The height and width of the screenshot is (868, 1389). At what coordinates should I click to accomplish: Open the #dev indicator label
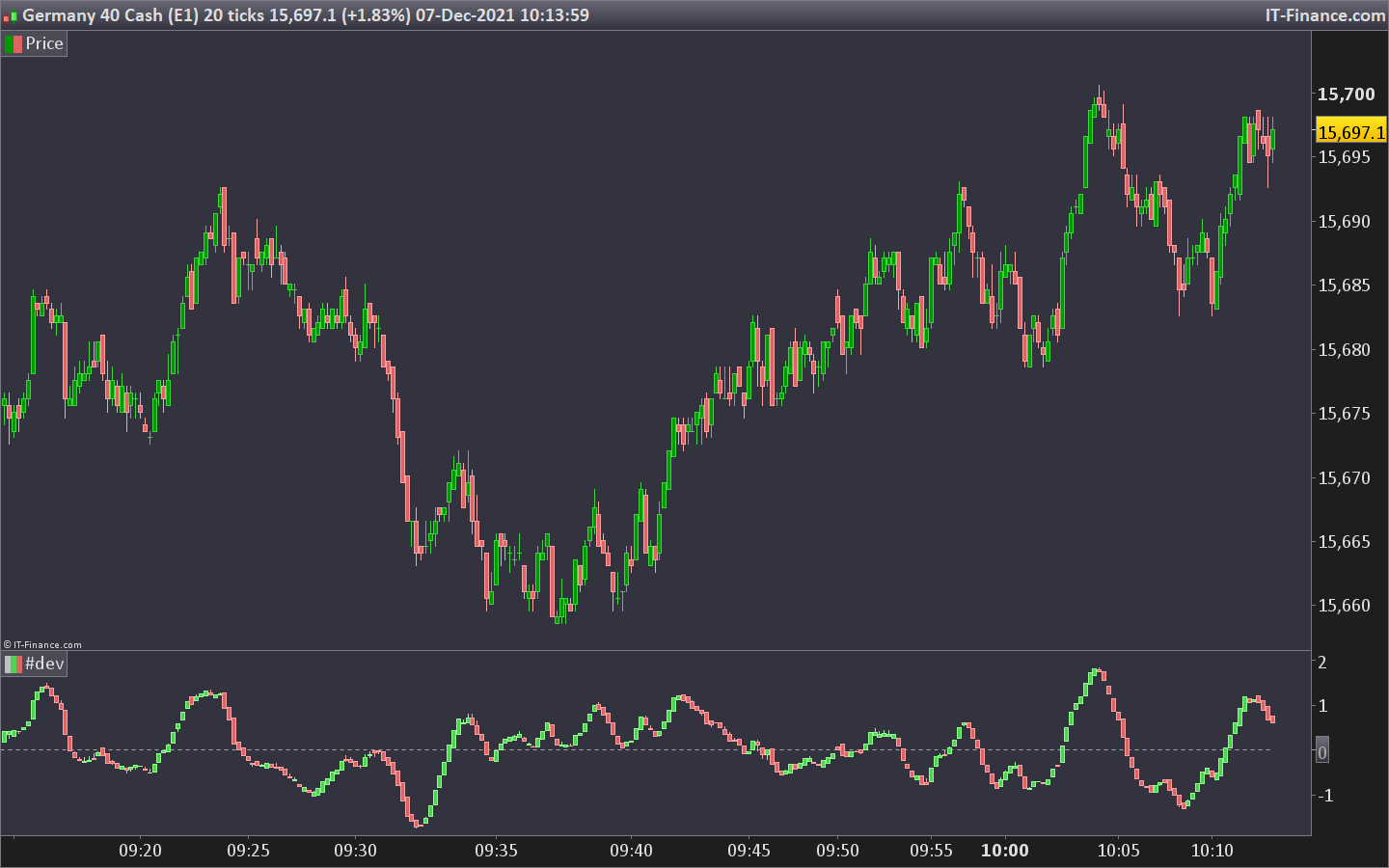[44, 664]
